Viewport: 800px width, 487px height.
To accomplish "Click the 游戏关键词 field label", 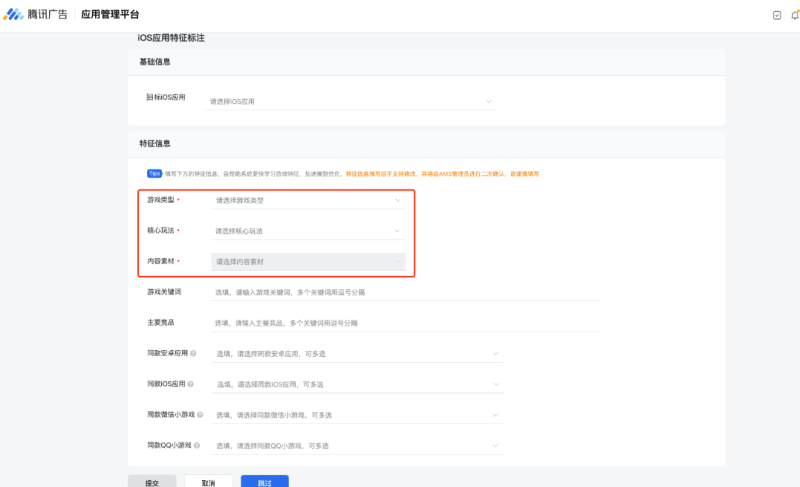I will click(x=164, y=292).
